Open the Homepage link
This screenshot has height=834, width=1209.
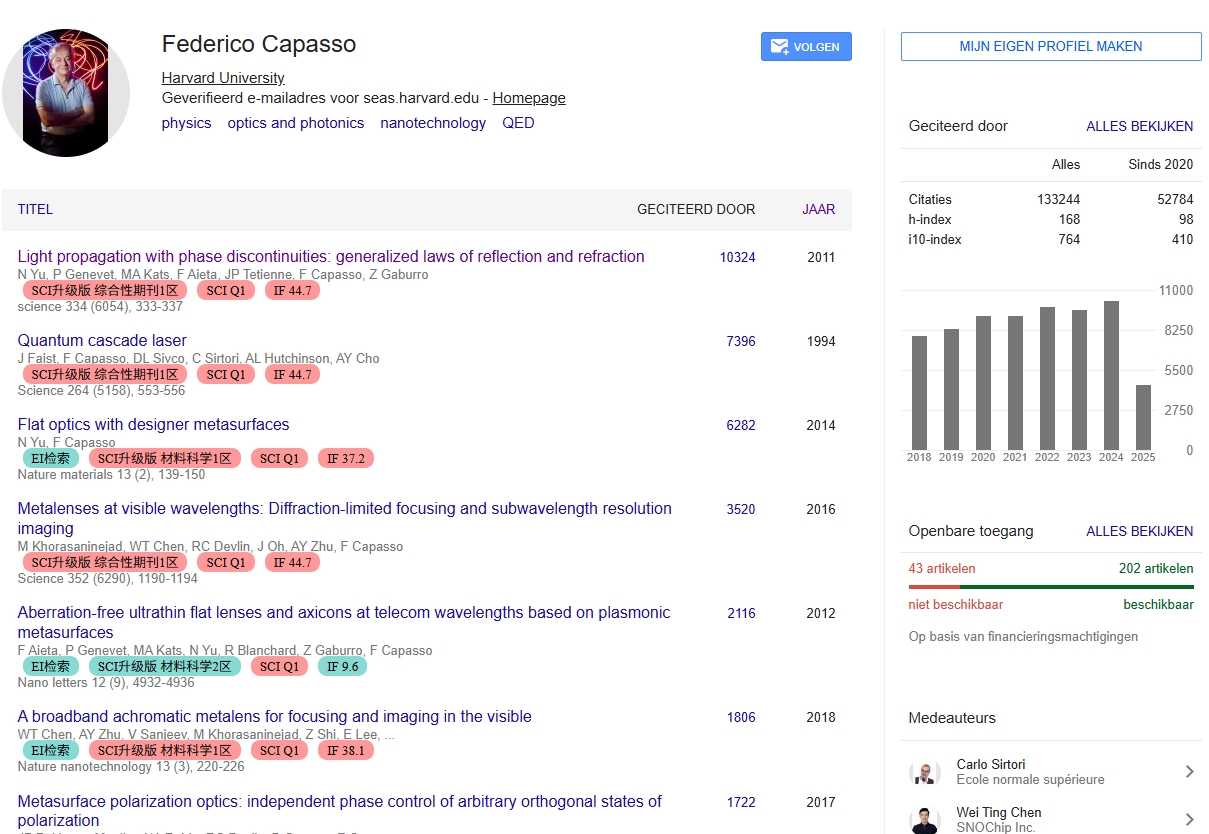pyautogui.click(x=528, y=98)
